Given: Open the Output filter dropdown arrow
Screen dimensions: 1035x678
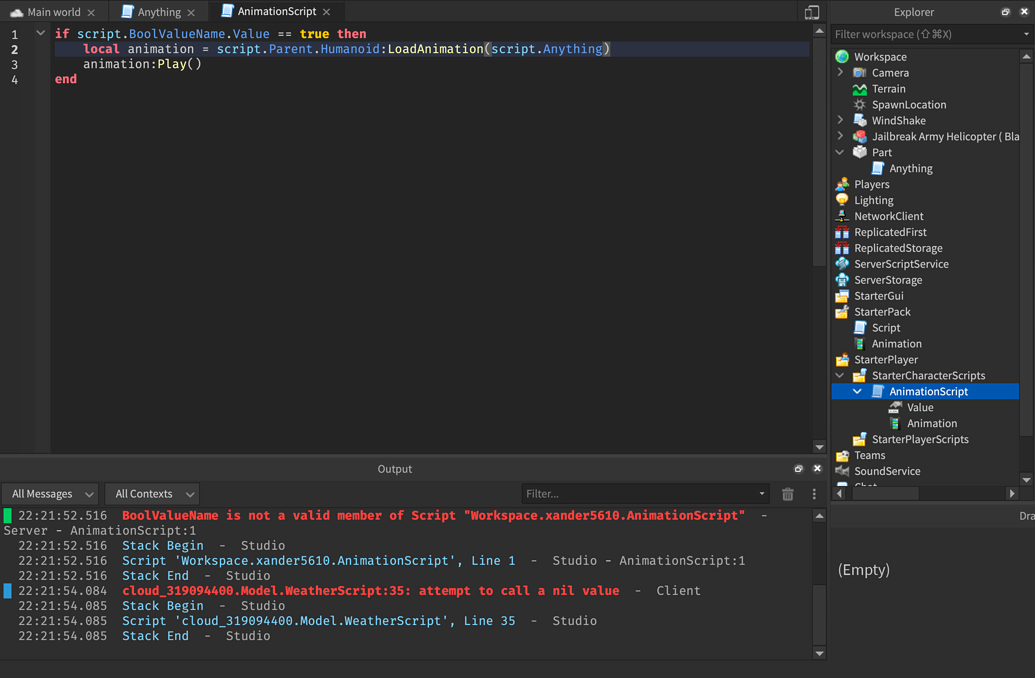Looking at the screenshot, I should tap(762, 494).
